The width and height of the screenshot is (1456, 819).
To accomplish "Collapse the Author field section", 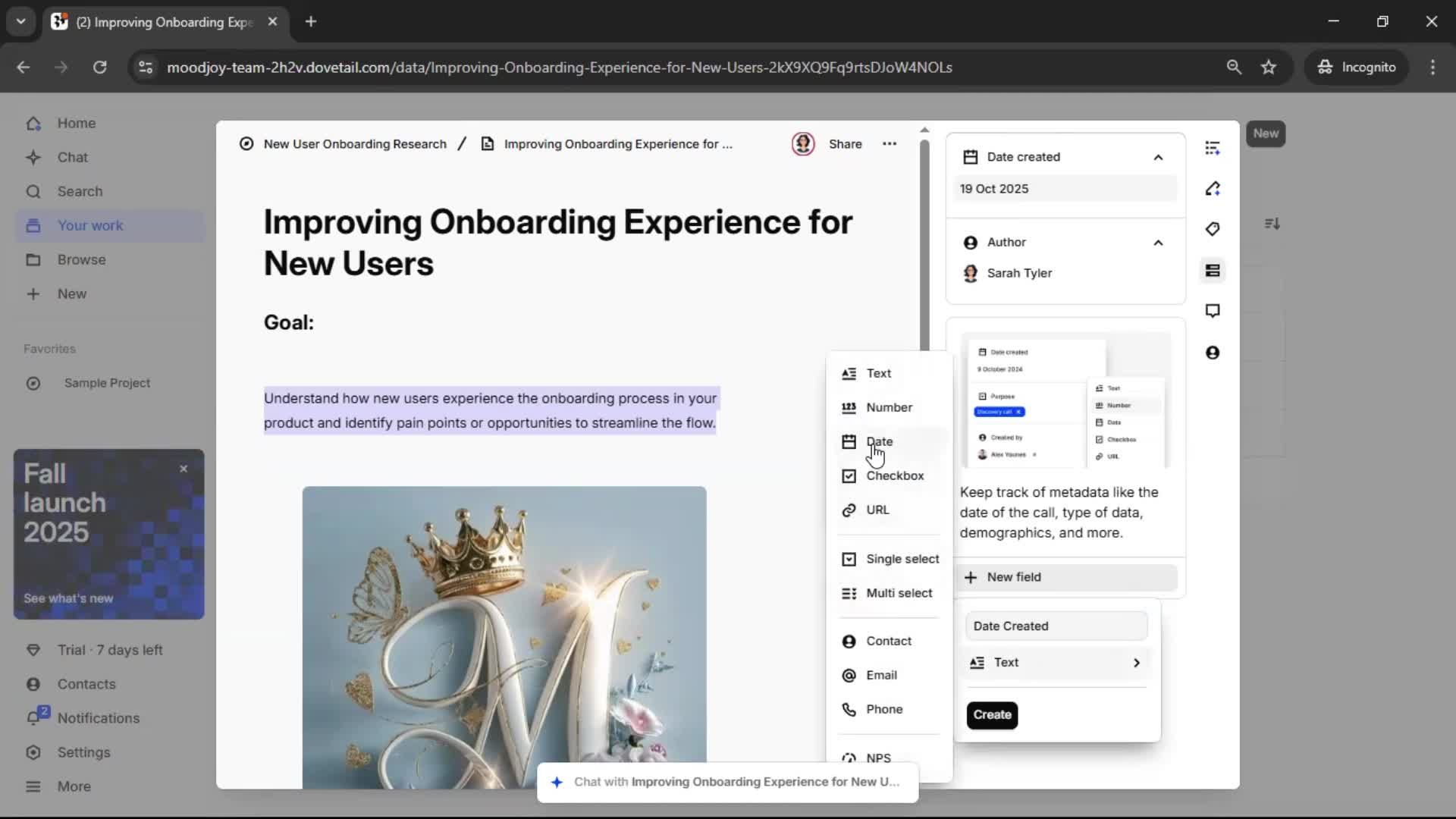I will pos(1158,243).
